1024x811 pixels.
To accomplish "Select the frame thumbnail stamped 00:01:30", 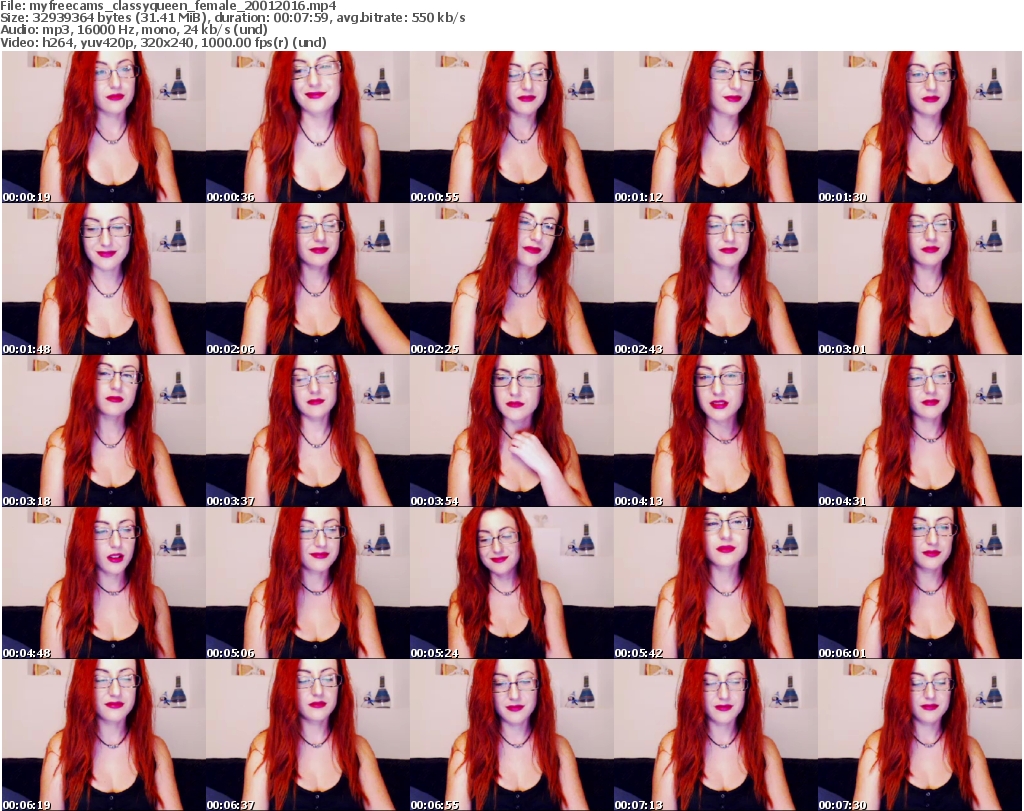I will click(x=920, y=127).
